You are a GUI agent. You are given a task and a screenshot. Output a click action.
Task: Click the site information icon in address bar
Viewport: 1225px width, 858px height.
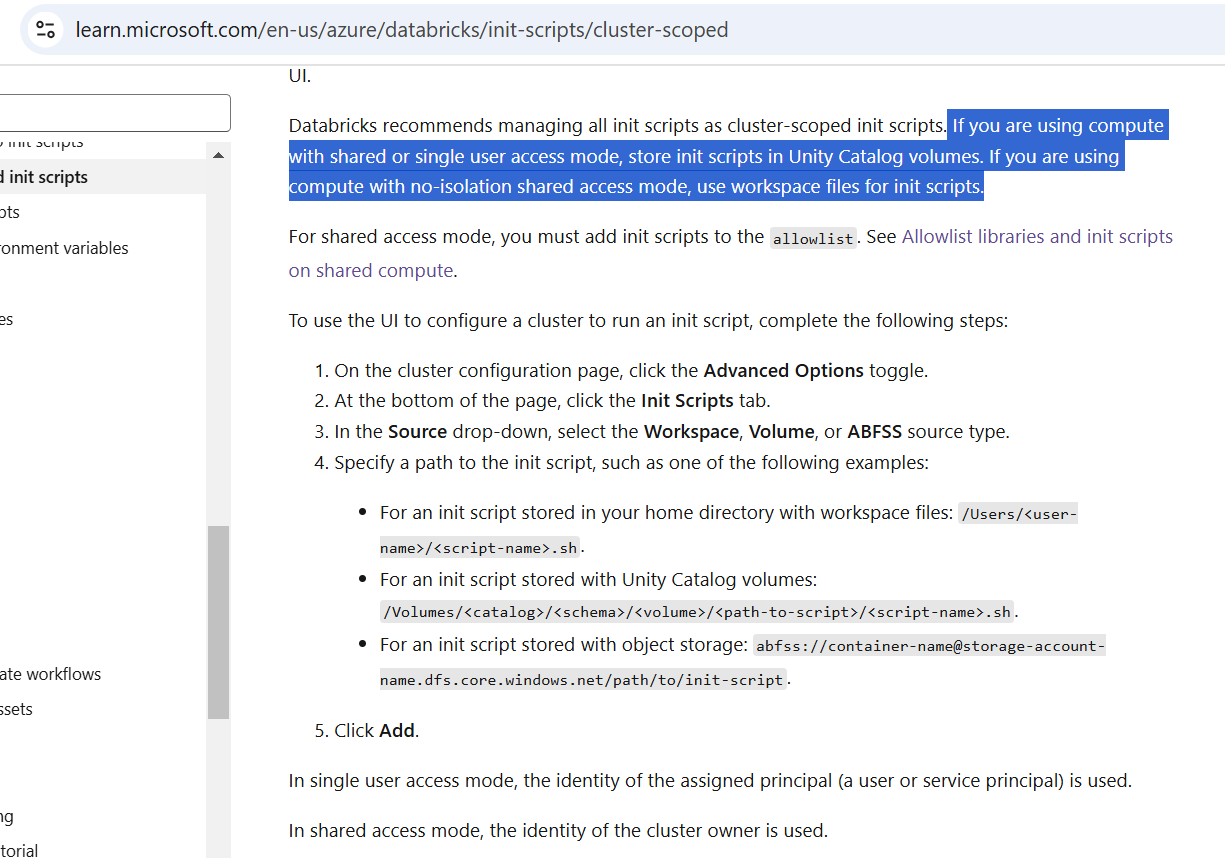tap(46, 30)
